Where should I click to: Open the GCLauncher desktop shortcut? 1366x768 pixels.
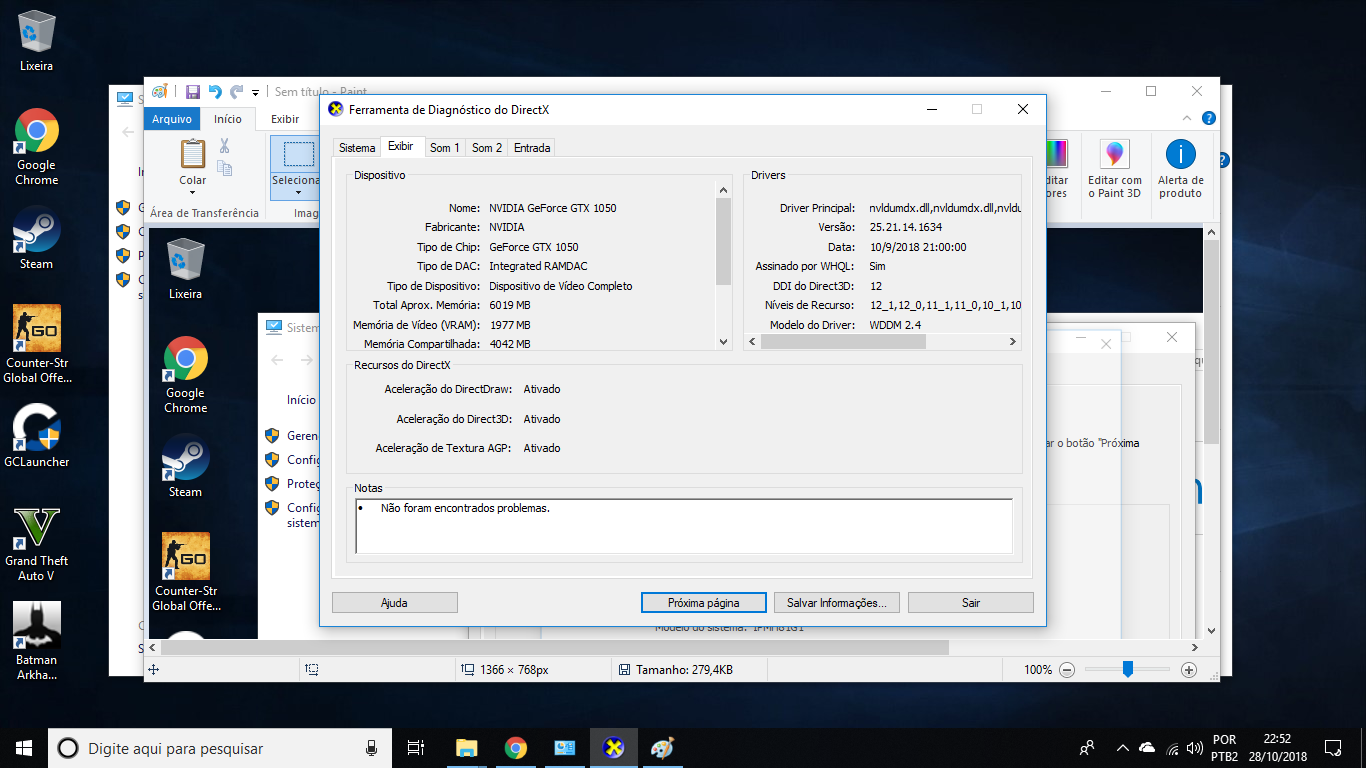37,436
